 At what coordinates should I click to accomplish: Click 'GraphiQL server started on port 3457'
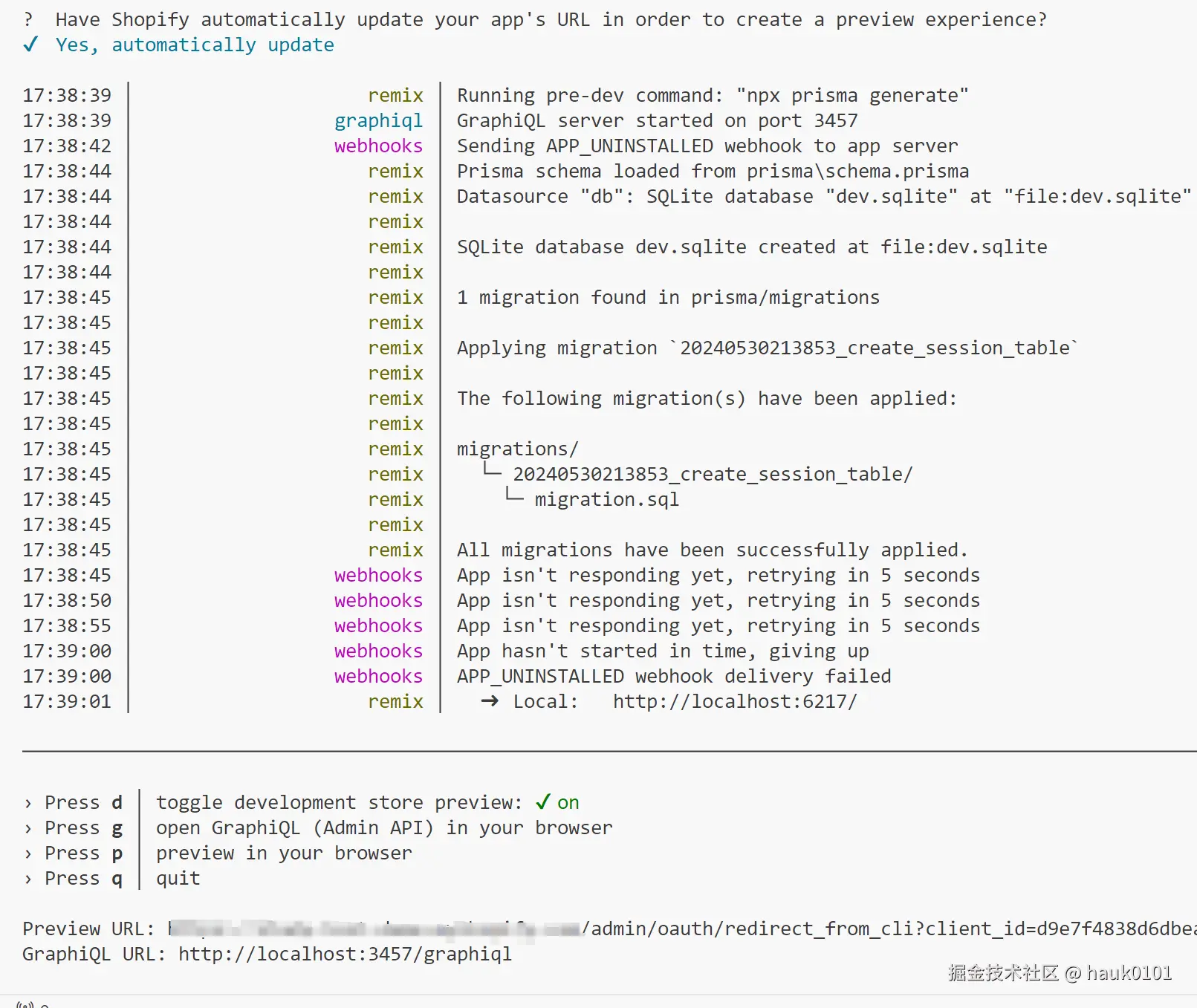tap(658, 120)
